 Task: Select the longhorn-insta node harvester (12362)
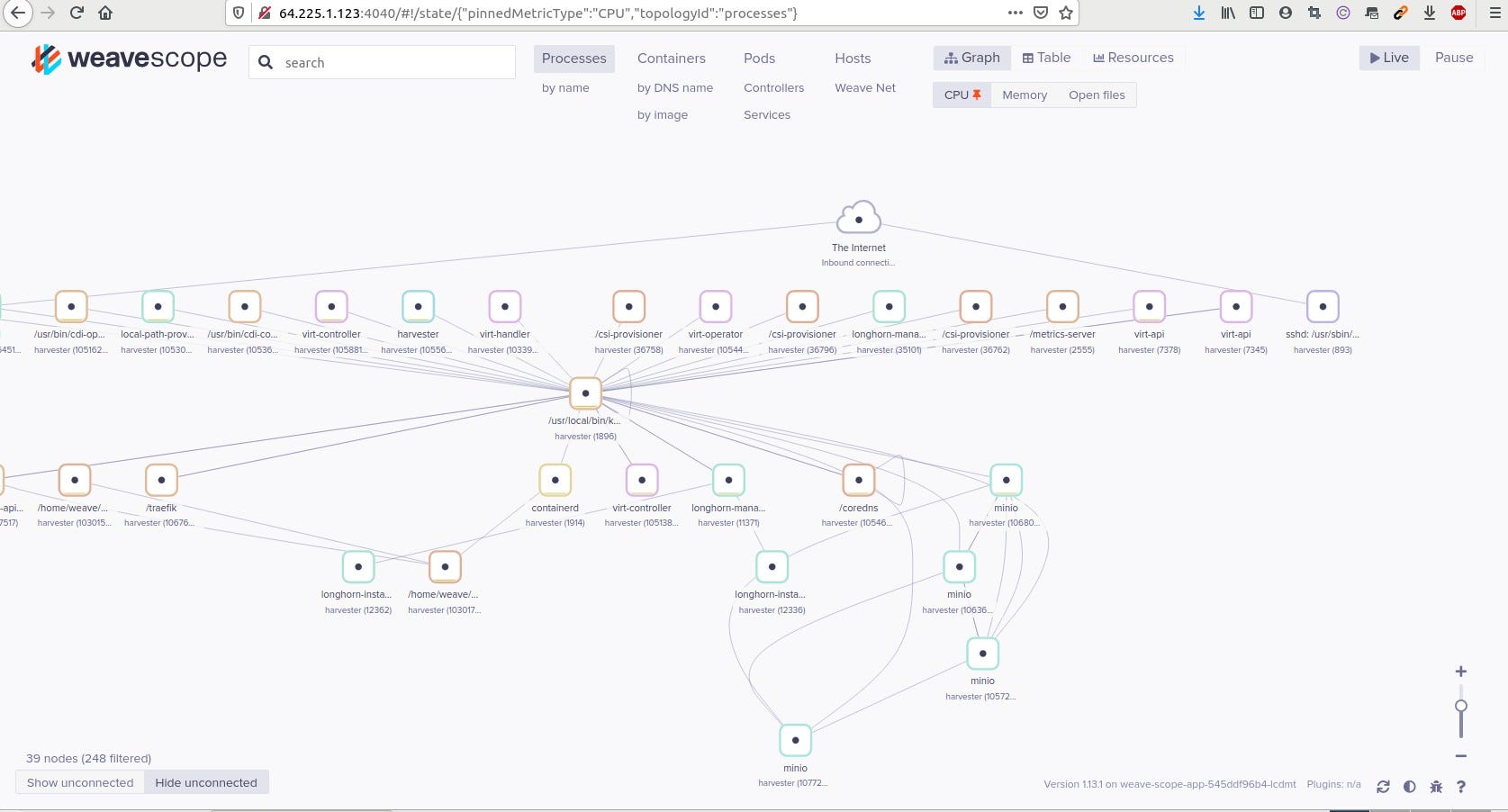358,566
